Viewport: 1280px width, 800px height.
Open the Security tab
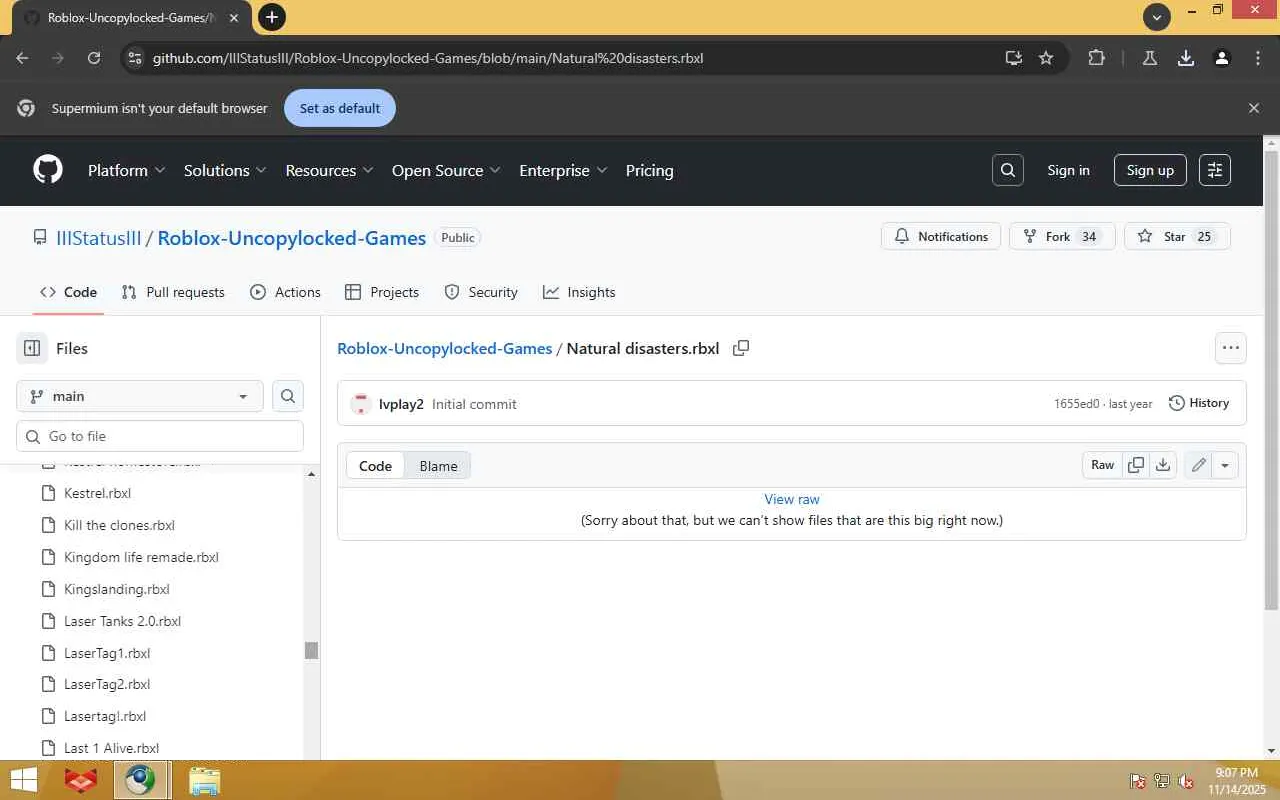point(481,292)
